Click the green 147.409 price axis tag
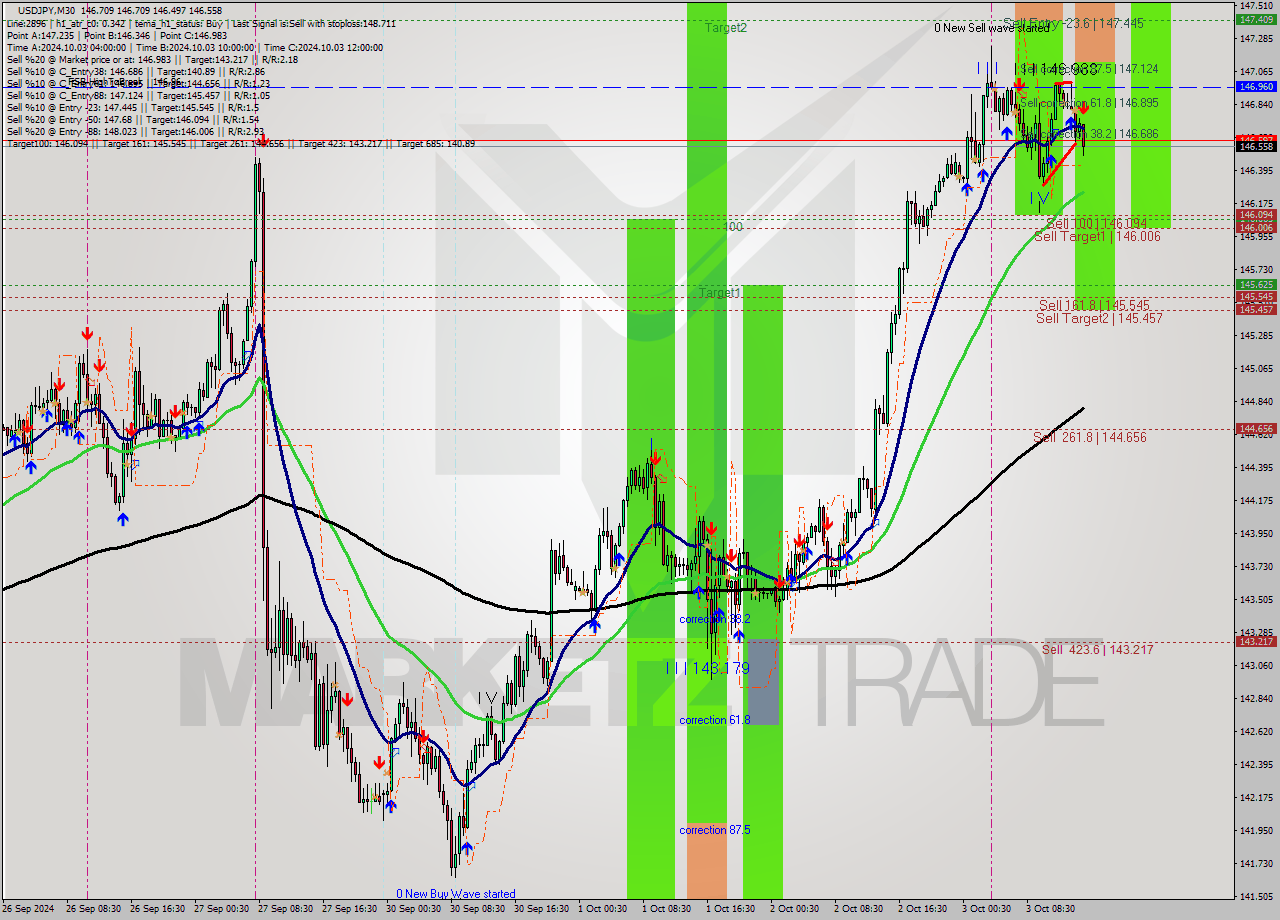 pos(1256,19)
